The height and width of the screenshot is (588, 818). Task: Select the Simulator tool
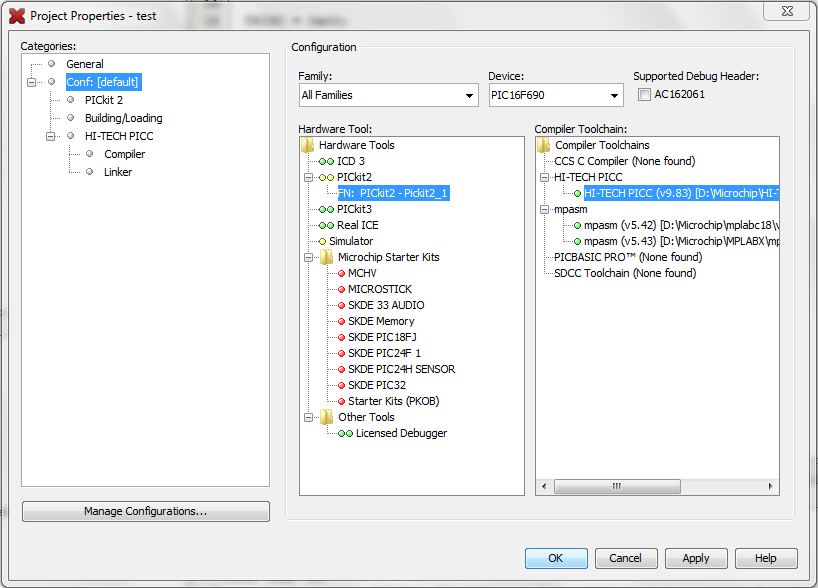click(351, 241)
